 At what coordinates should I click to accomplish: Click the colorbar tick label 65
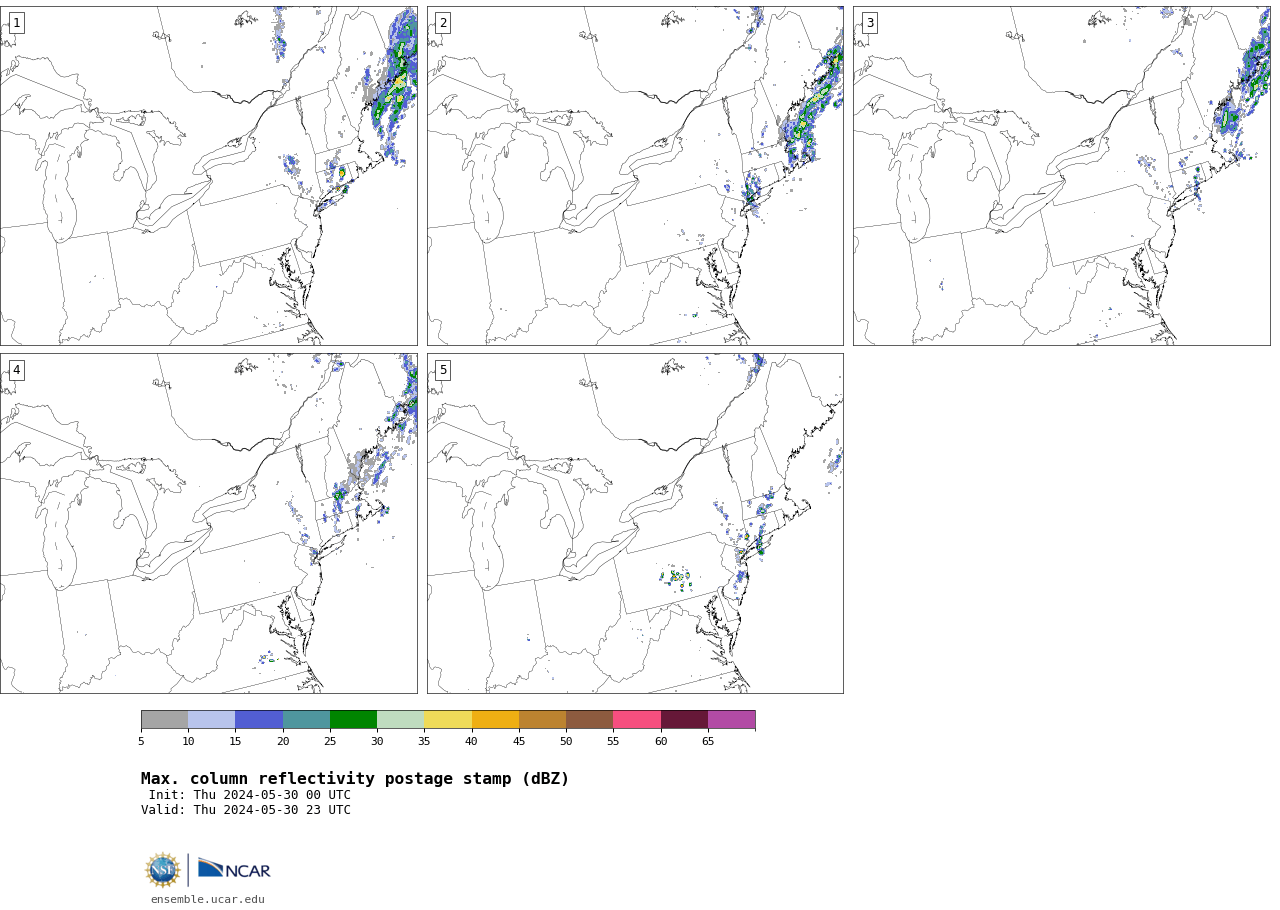[x=708, y=741]
